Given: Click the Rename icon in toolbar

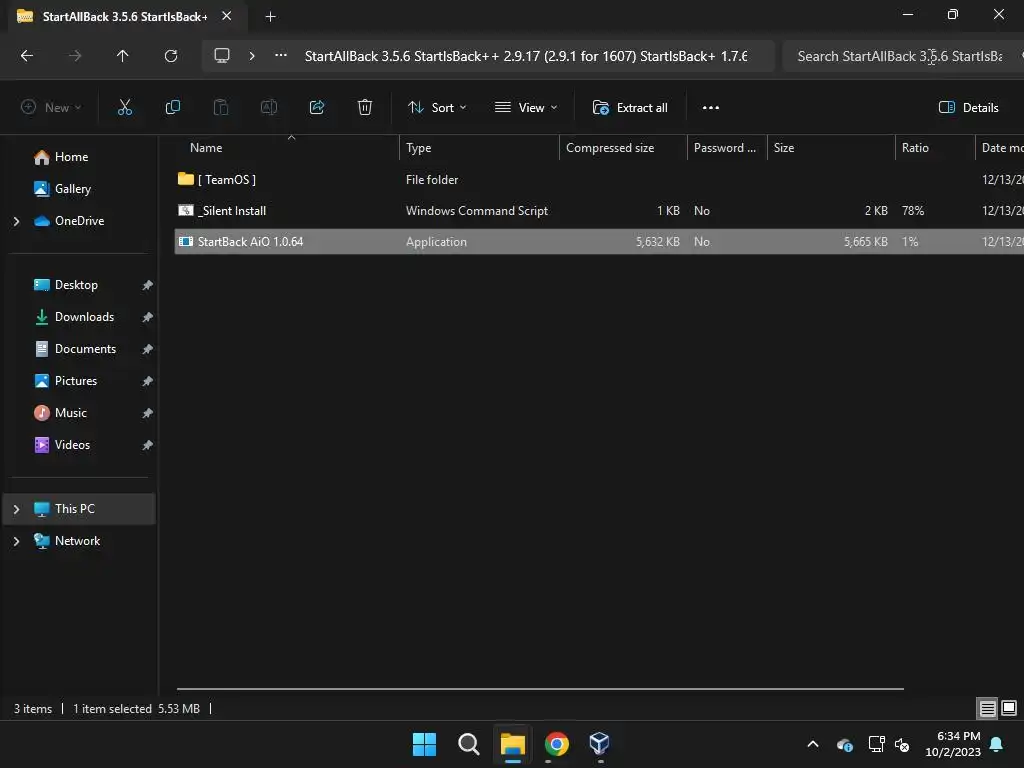Looking at the screenshot, I should point(269,108).
